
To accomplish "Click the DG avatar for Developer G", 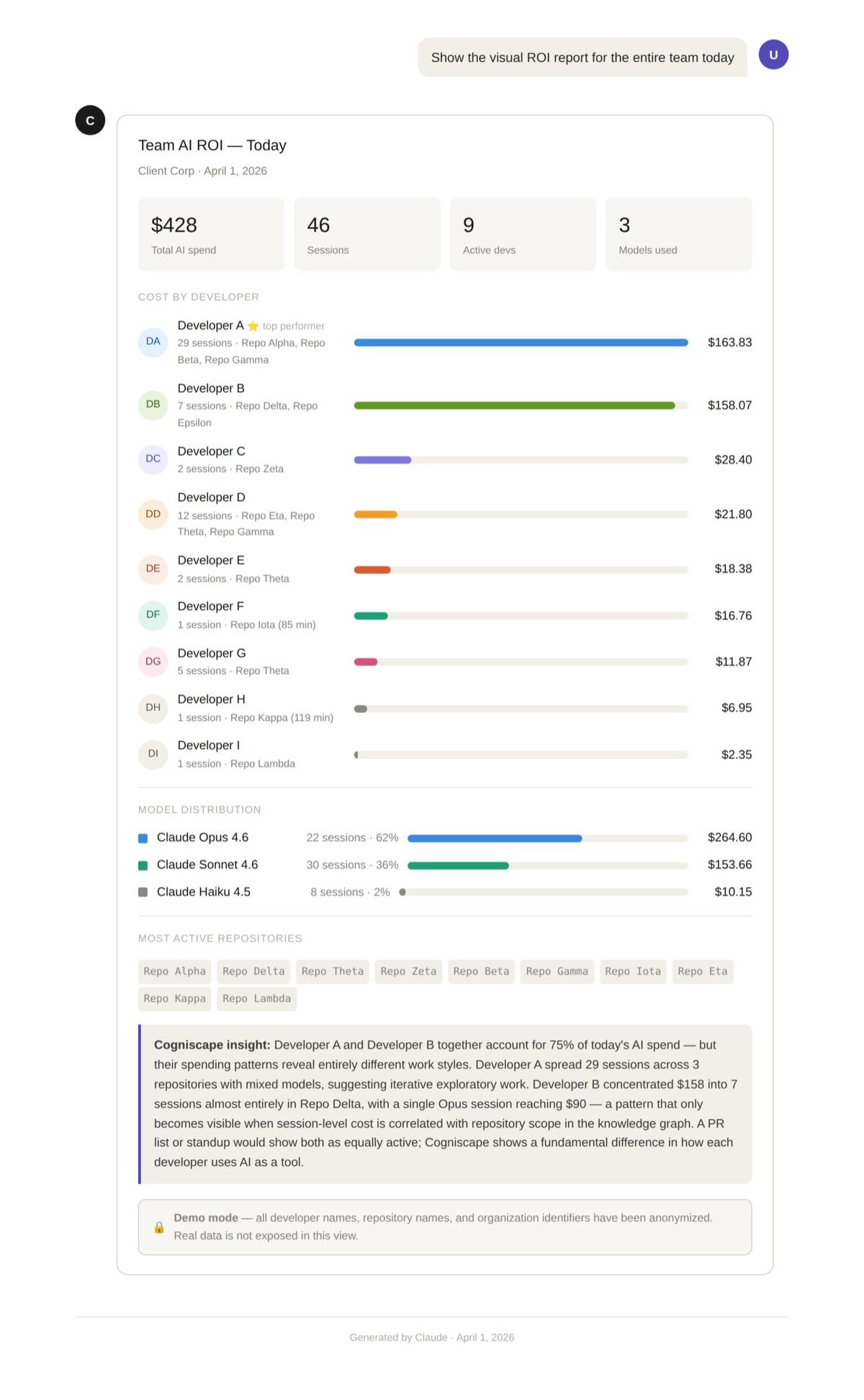I will coord(153,661).
